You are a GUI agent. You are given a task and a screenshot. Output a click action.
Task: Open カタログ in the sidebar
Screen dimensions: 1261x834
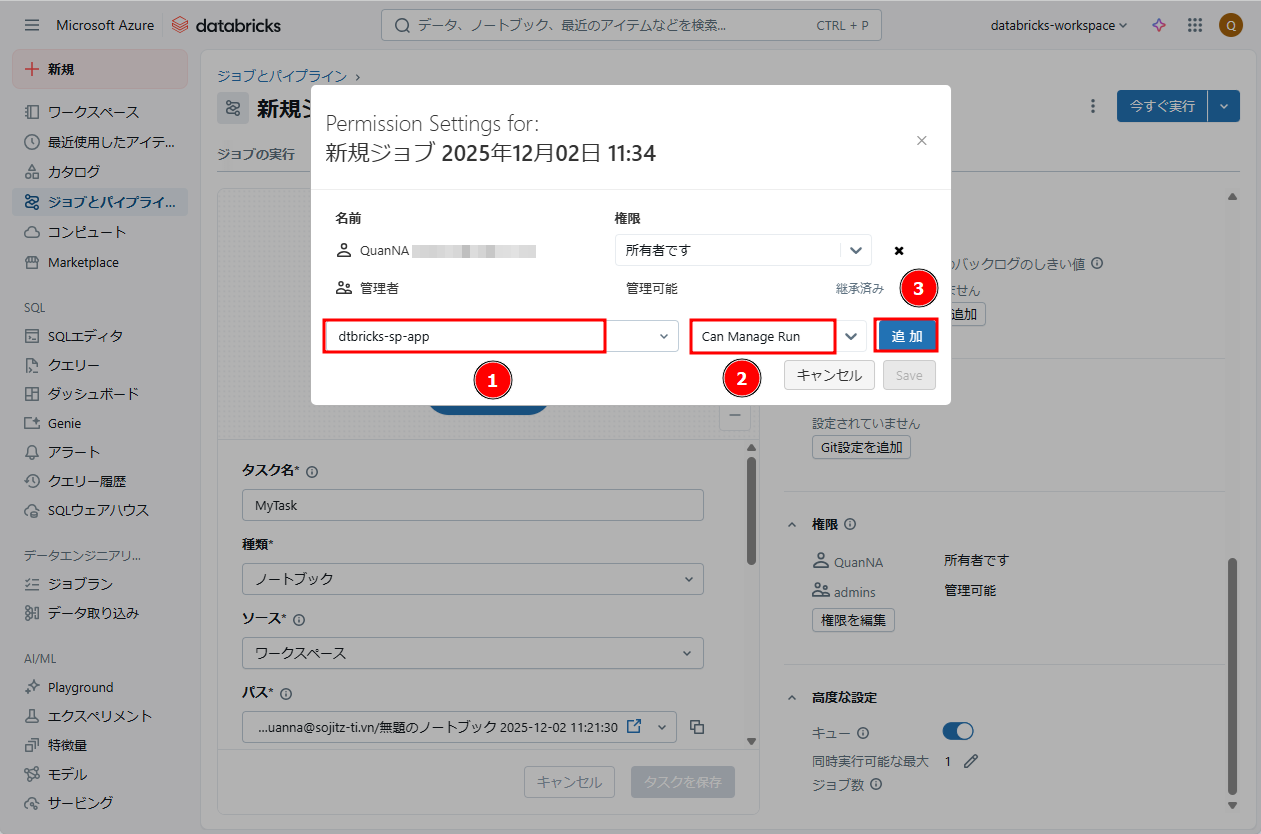click(74, 172)
